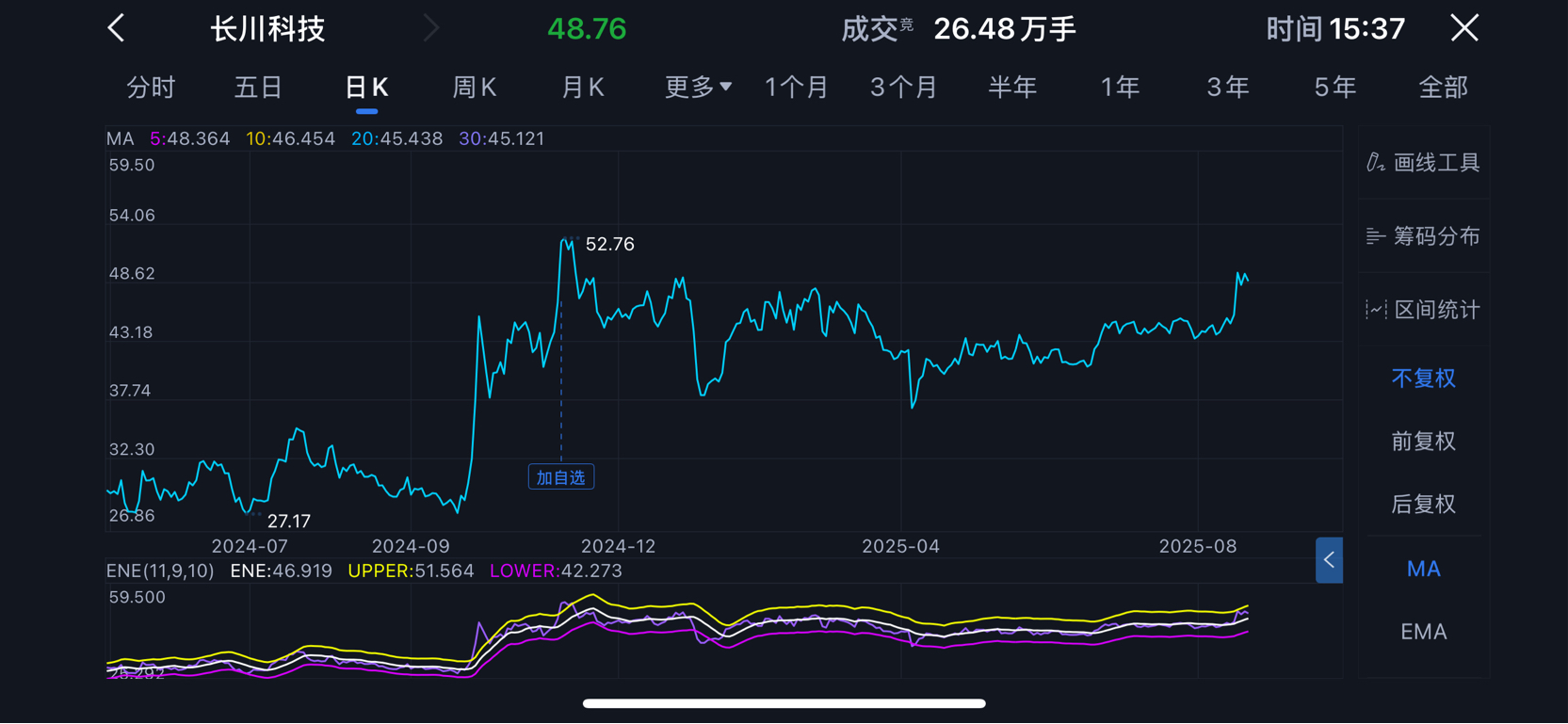Choose 后复权 adjustment option
Screen dimensions: 1568x724
pos(1423,505)
